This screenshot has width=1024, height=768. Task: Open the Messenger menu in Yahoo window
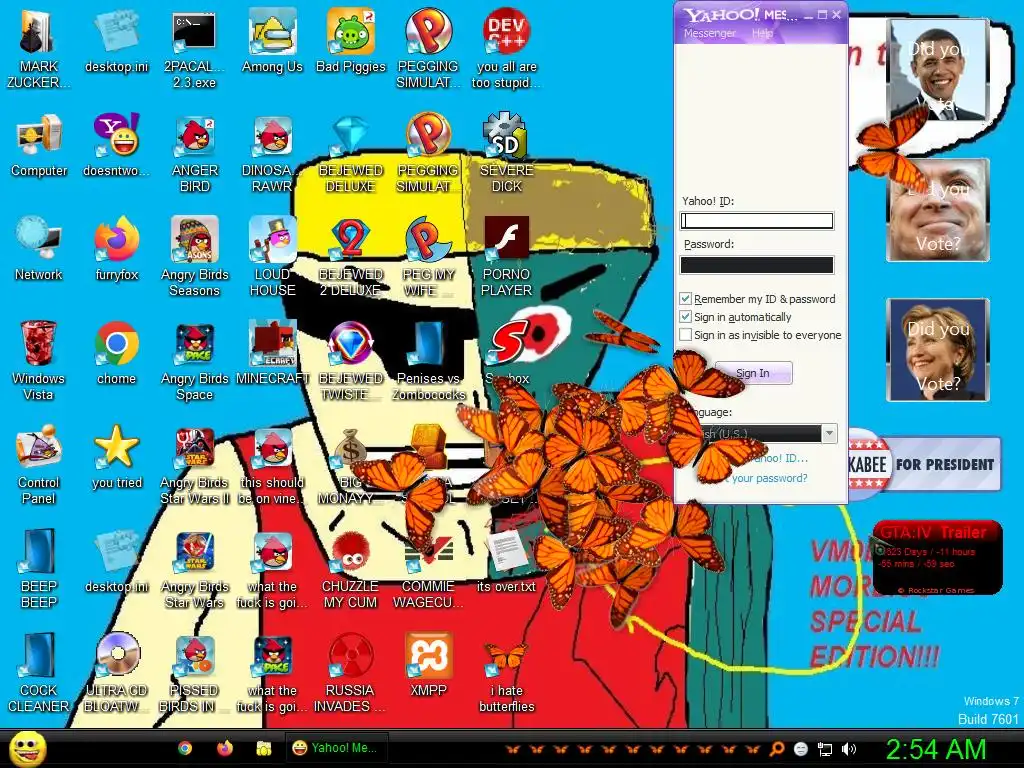pos(709,33)
